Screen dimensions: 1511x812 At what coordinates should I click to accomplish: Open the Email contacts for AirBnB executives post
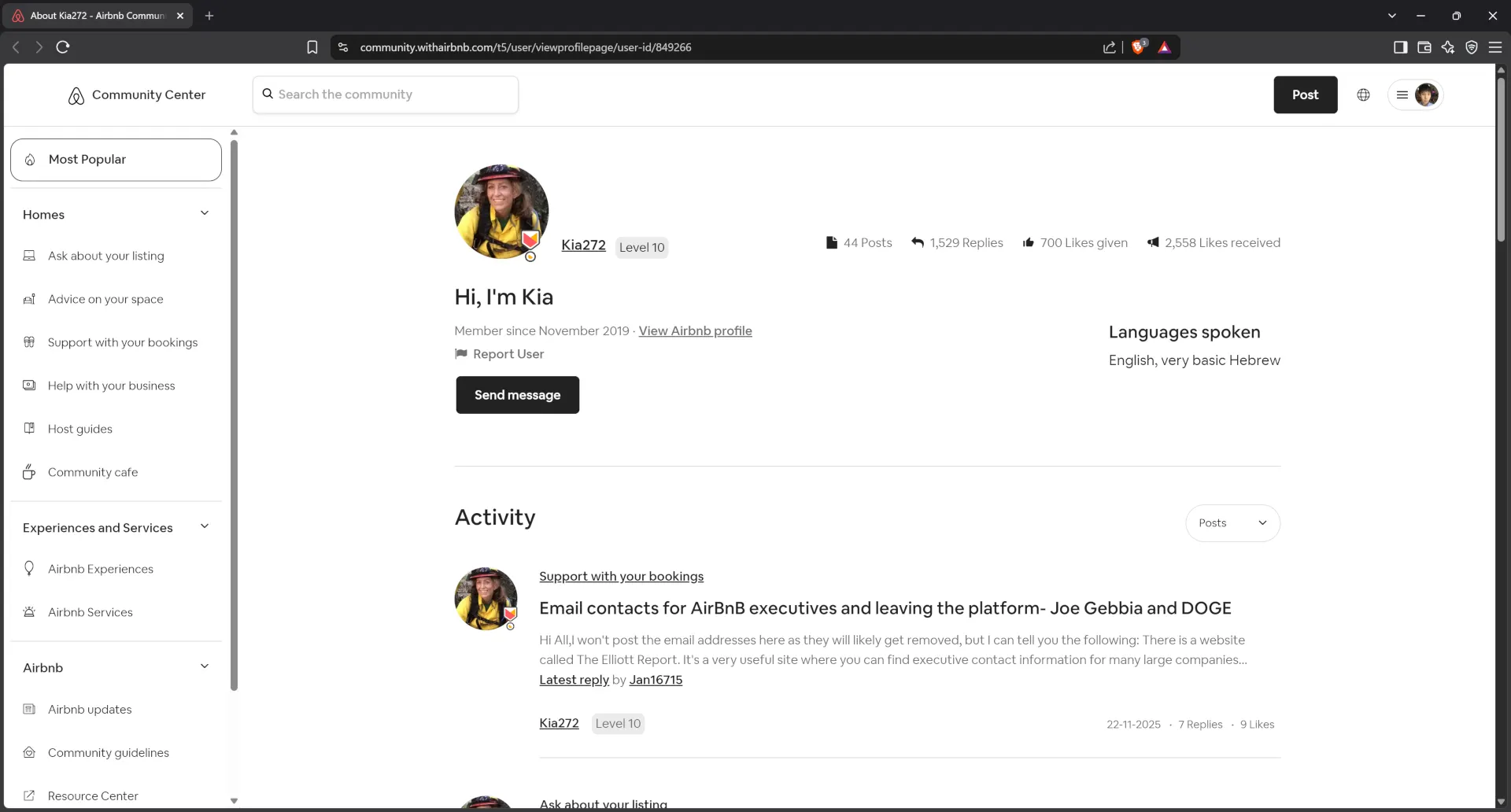pos(885,608)
